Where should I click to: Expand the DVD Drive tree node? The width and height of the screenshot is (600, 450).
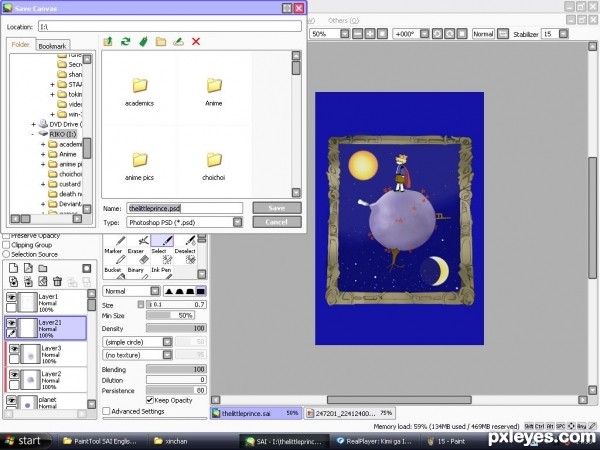coord(33,124)
